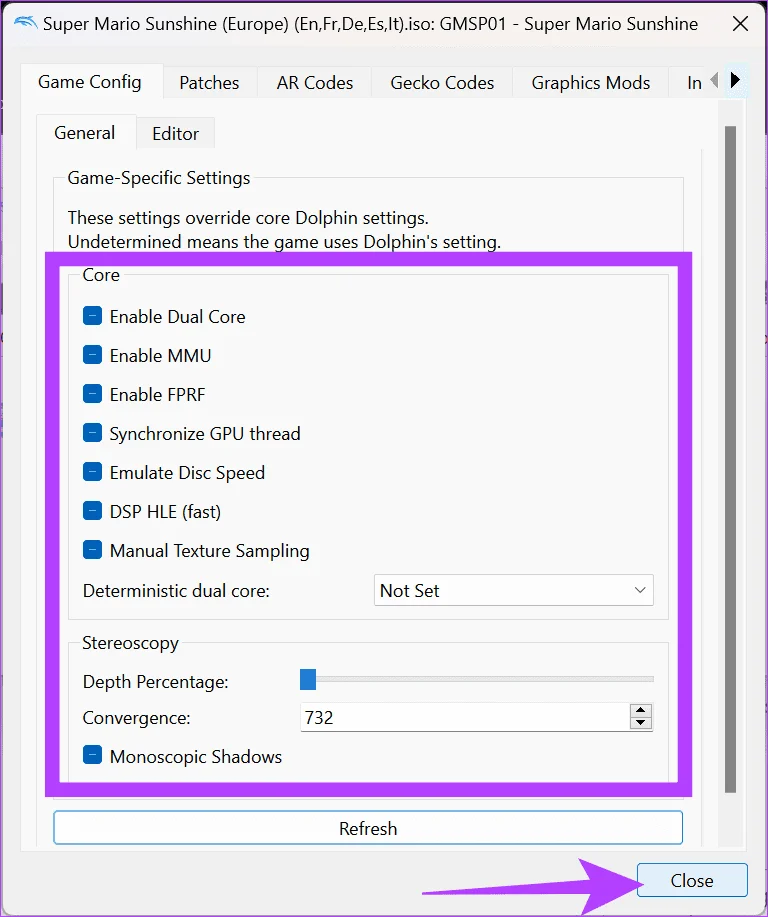The width and height of the screenshot is (768, 918).
Task: Click the 'These settings override core Dolphin settings' text
Action: [248, 218]
